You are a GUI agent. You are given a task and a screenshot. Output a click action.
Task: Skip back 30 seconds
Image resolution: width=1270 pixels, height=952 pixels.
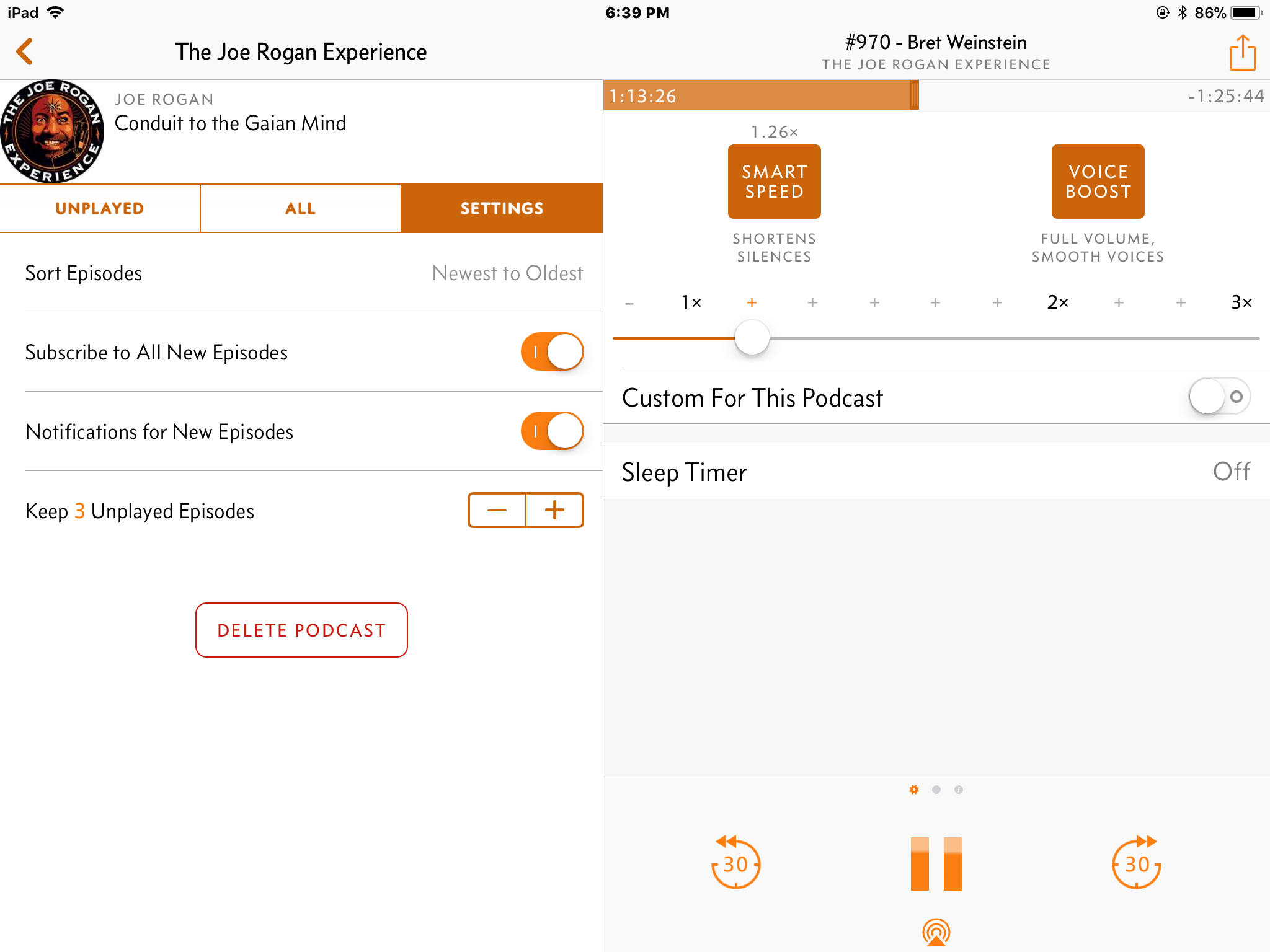point(735,863)
